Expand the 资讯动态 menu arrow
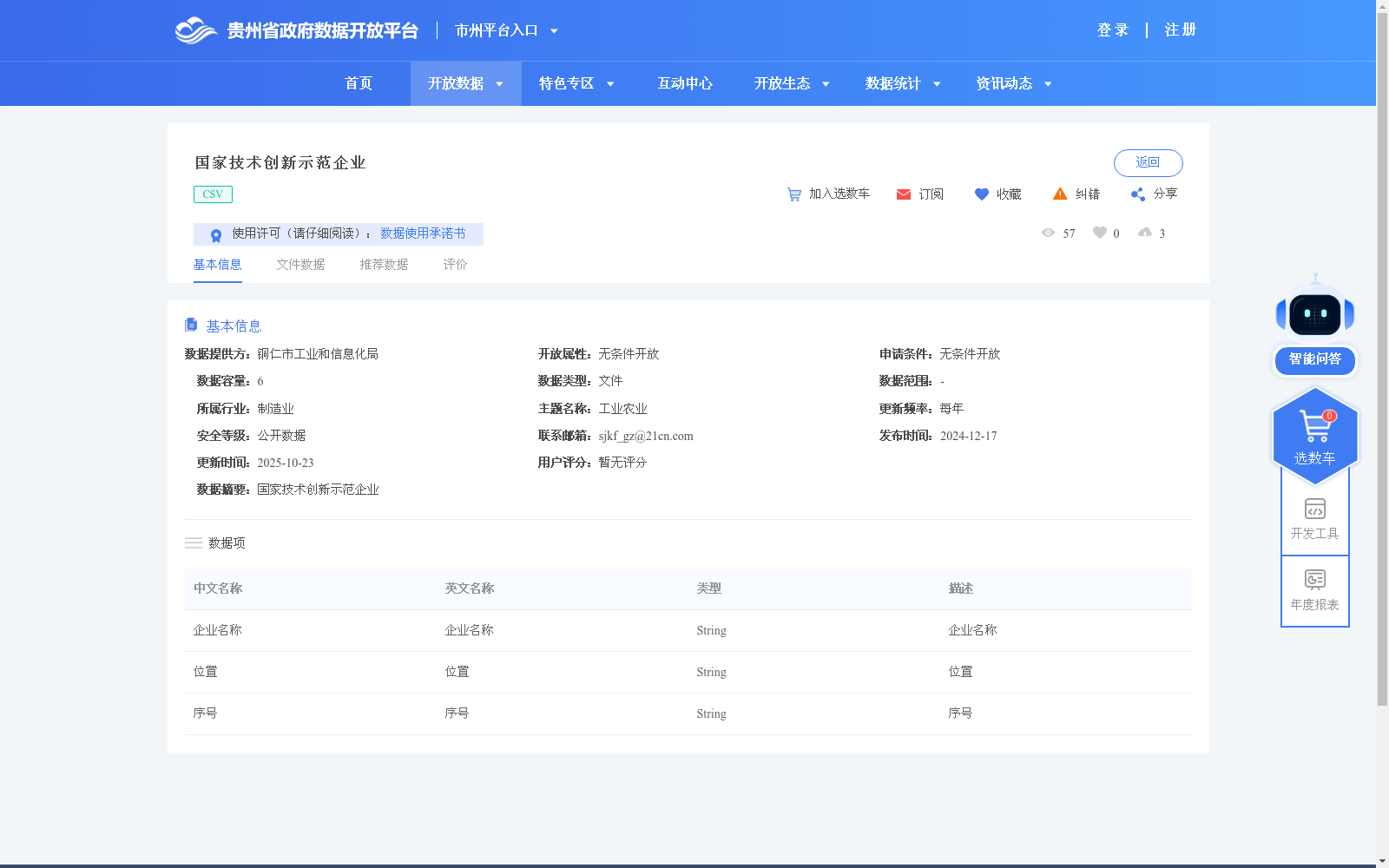This screenshot has height=868, width=1389. pyautogui.click(x=1048, y=84)
